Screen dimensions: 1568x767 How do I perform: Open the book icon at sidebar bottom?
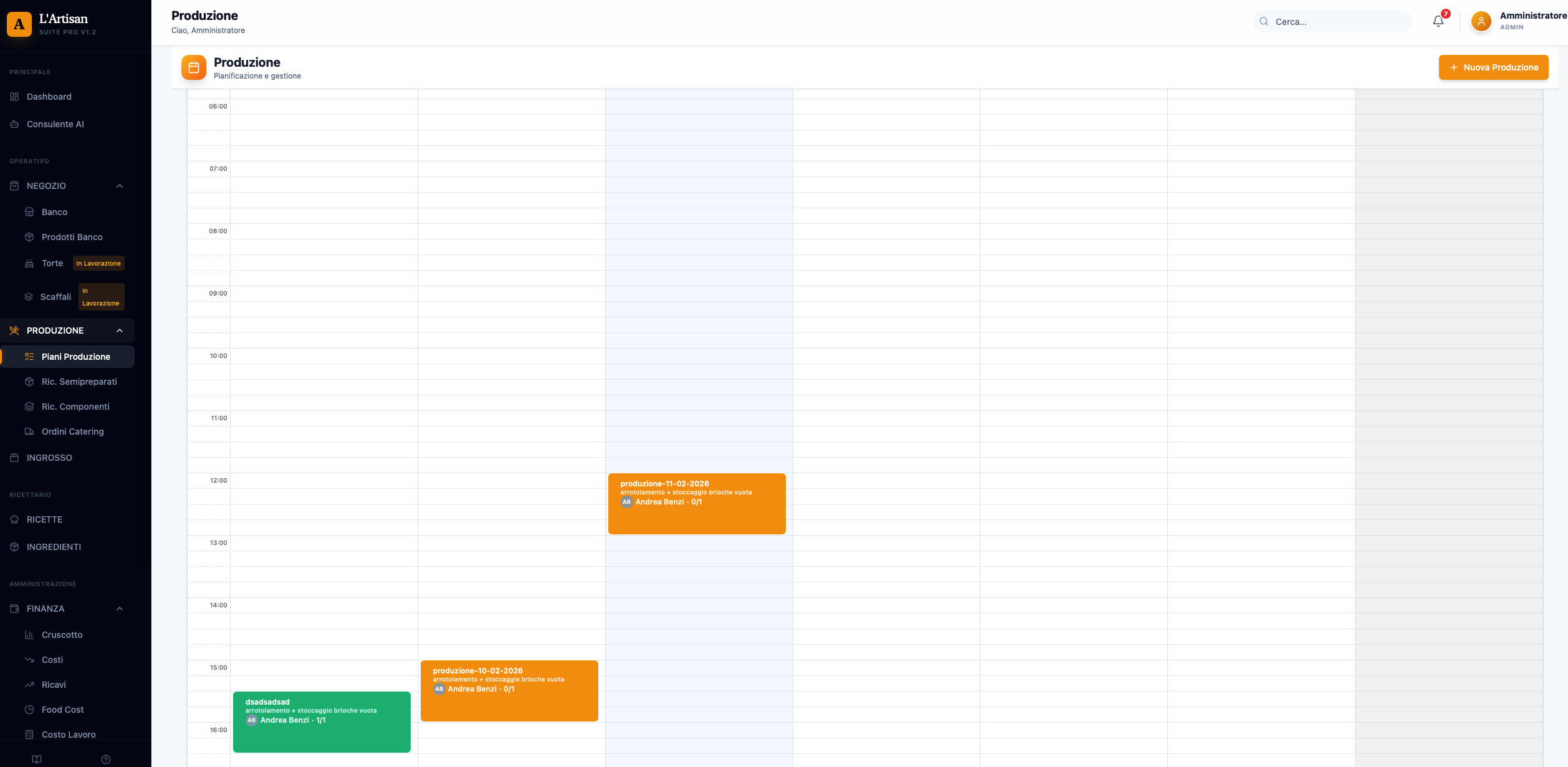pyautogui.click(x=37, y=759)
